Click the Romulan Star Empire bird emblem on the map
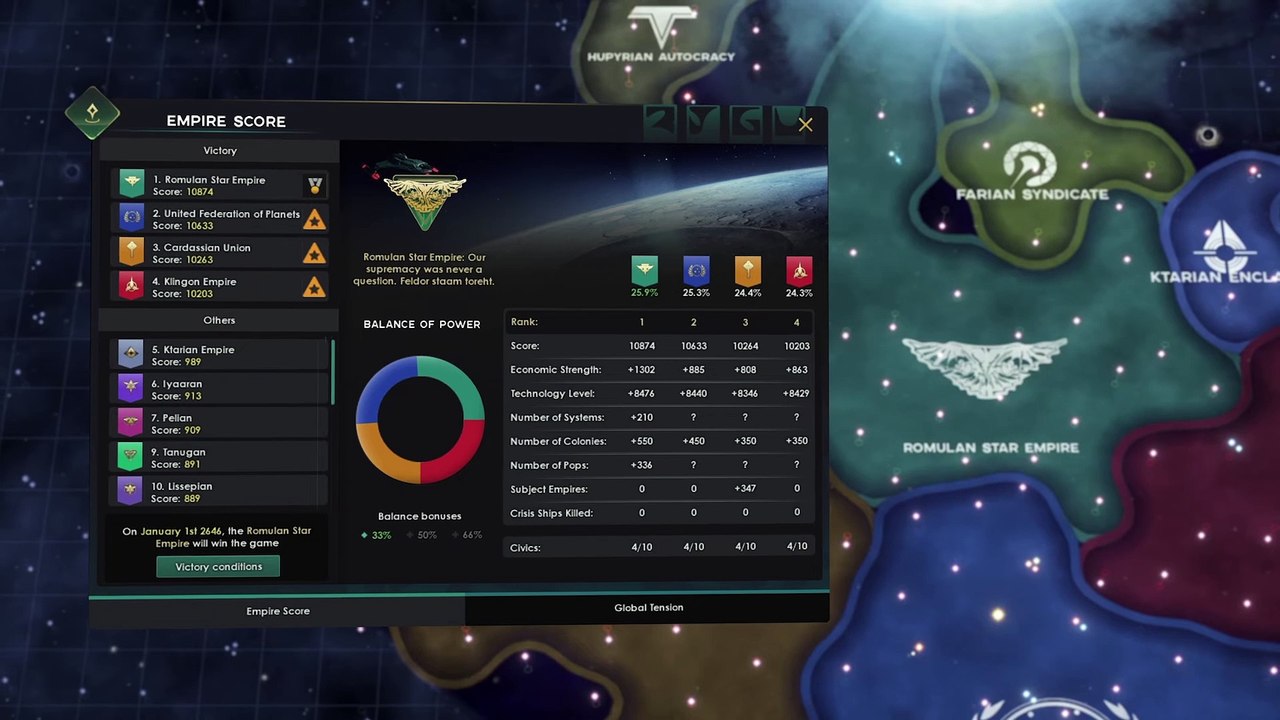The width and height of the screenshot is (1280, 720). pyautogui.click(x=985, y=368)
